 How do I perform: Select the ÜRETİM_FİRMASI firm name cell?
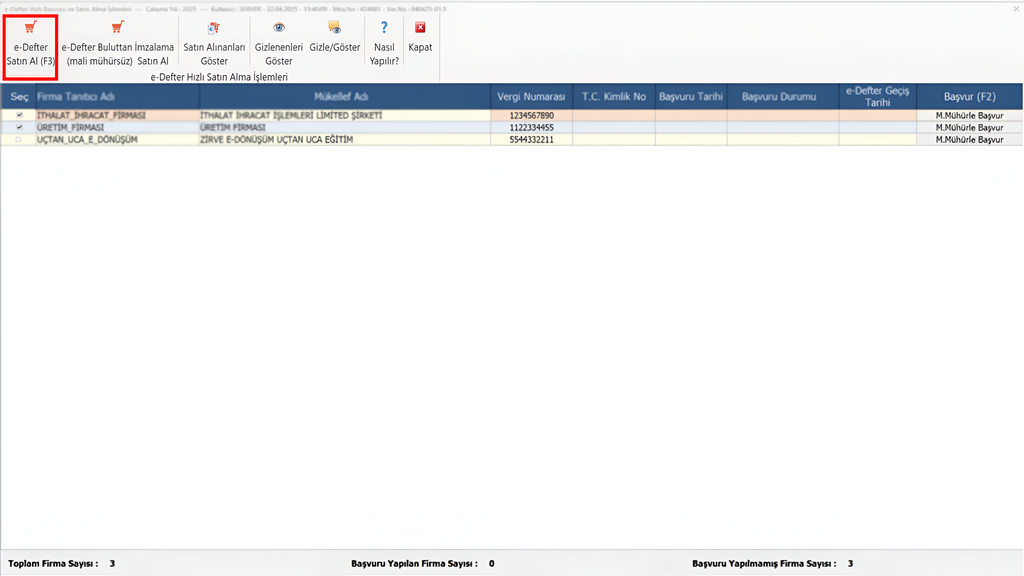(x=118, y=127)
